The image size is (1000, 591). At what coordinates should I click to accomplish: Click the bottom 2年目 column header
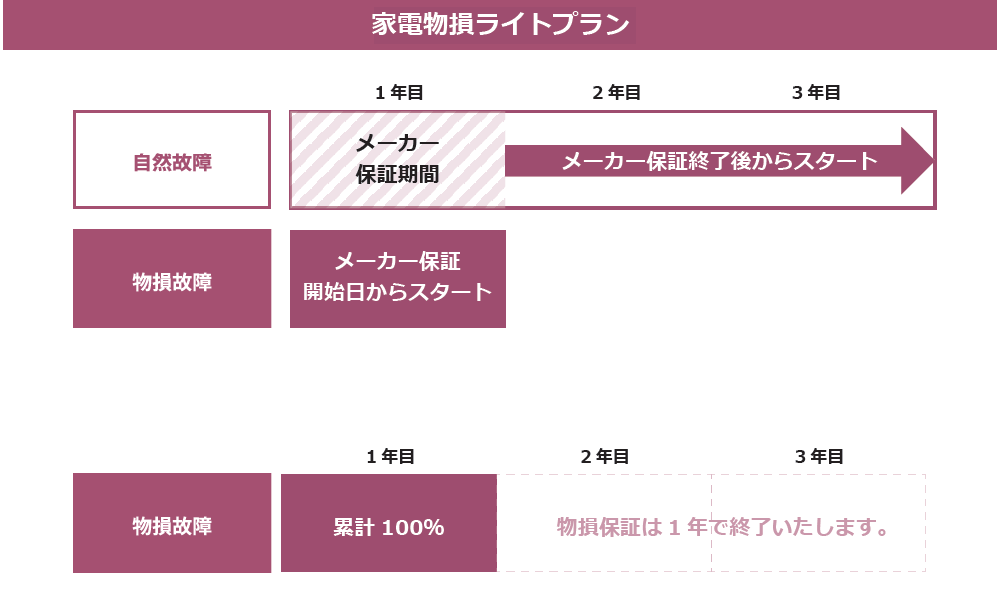[x=605, y=456]
